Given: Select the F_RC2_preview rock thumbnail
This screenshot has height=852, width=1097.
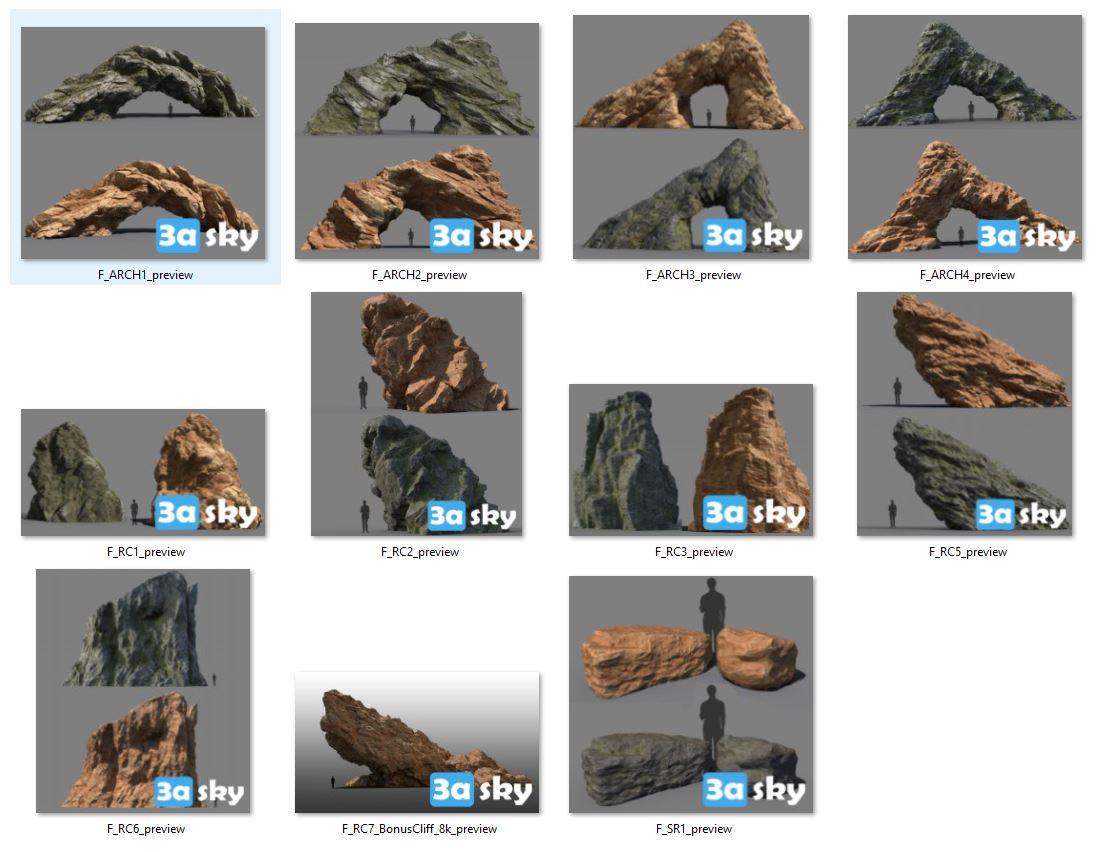Looking at the screenshot, I should click(417, 414).
